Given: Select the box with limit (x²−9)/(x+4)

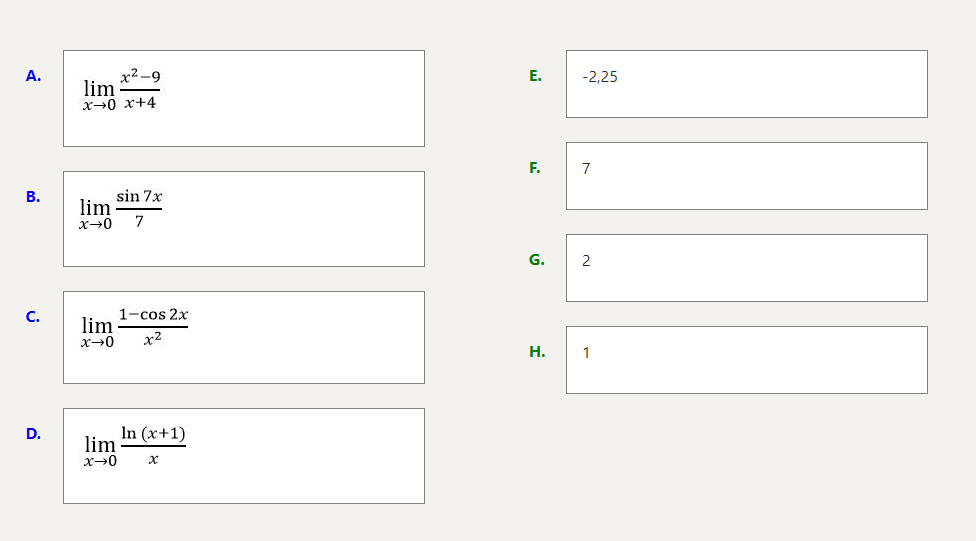Looking at the screenshot, I should point(243,98).
